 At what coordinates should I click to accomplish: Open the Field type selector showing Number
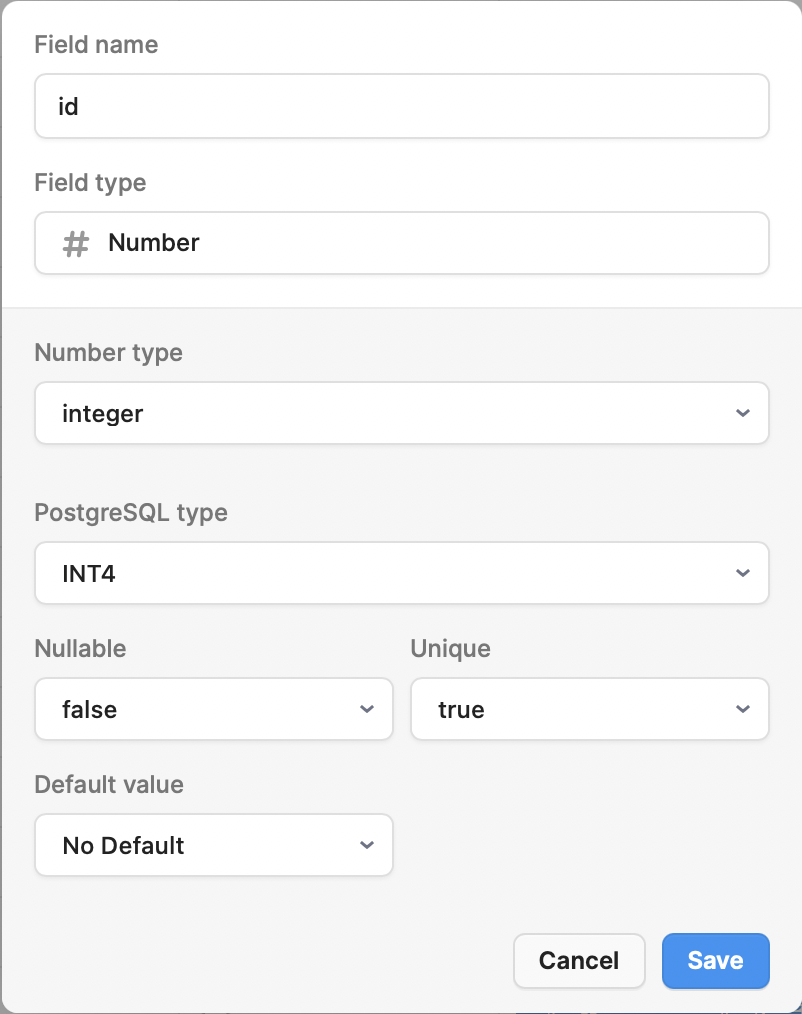pyautogui.click(x=402, y=243)
